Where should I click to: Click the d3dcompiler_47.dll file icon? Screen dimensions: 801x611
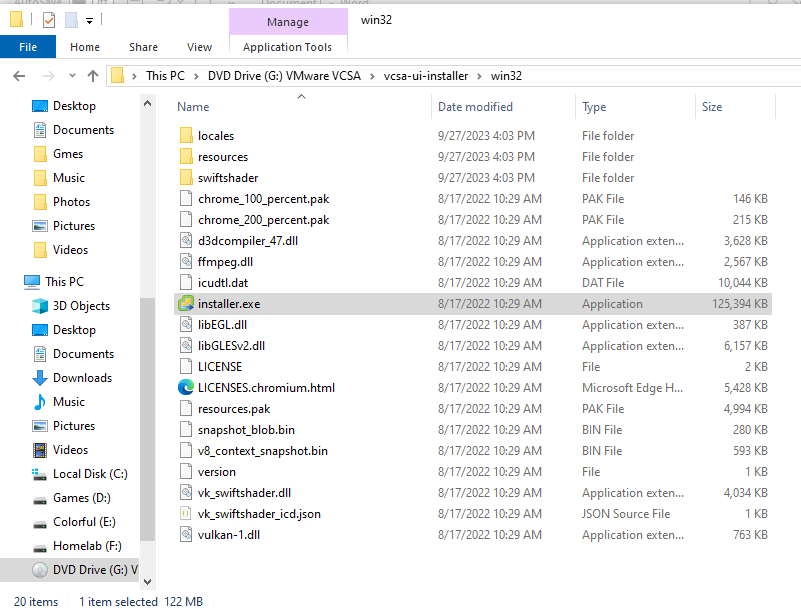tap(186, 240)
